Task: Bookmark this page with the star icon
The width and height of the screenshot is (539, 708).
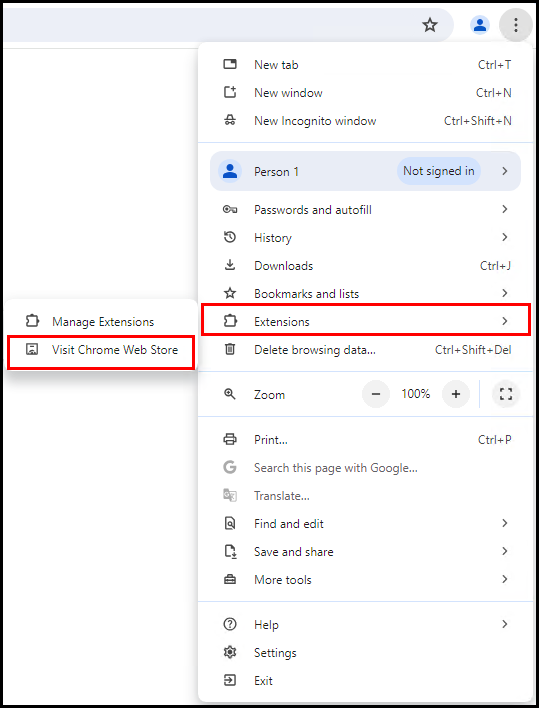Action: [x=430, y=25]
